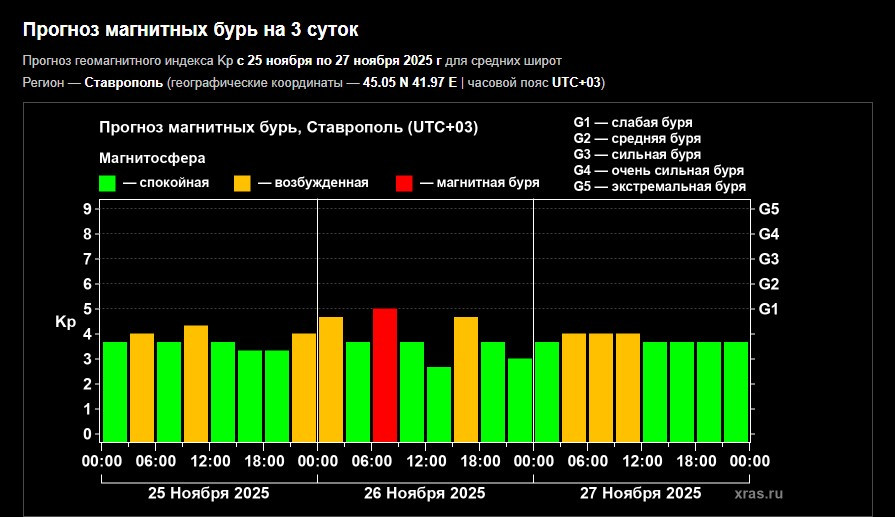Select the first green bar on 25 November

click(x=115, y=391)
